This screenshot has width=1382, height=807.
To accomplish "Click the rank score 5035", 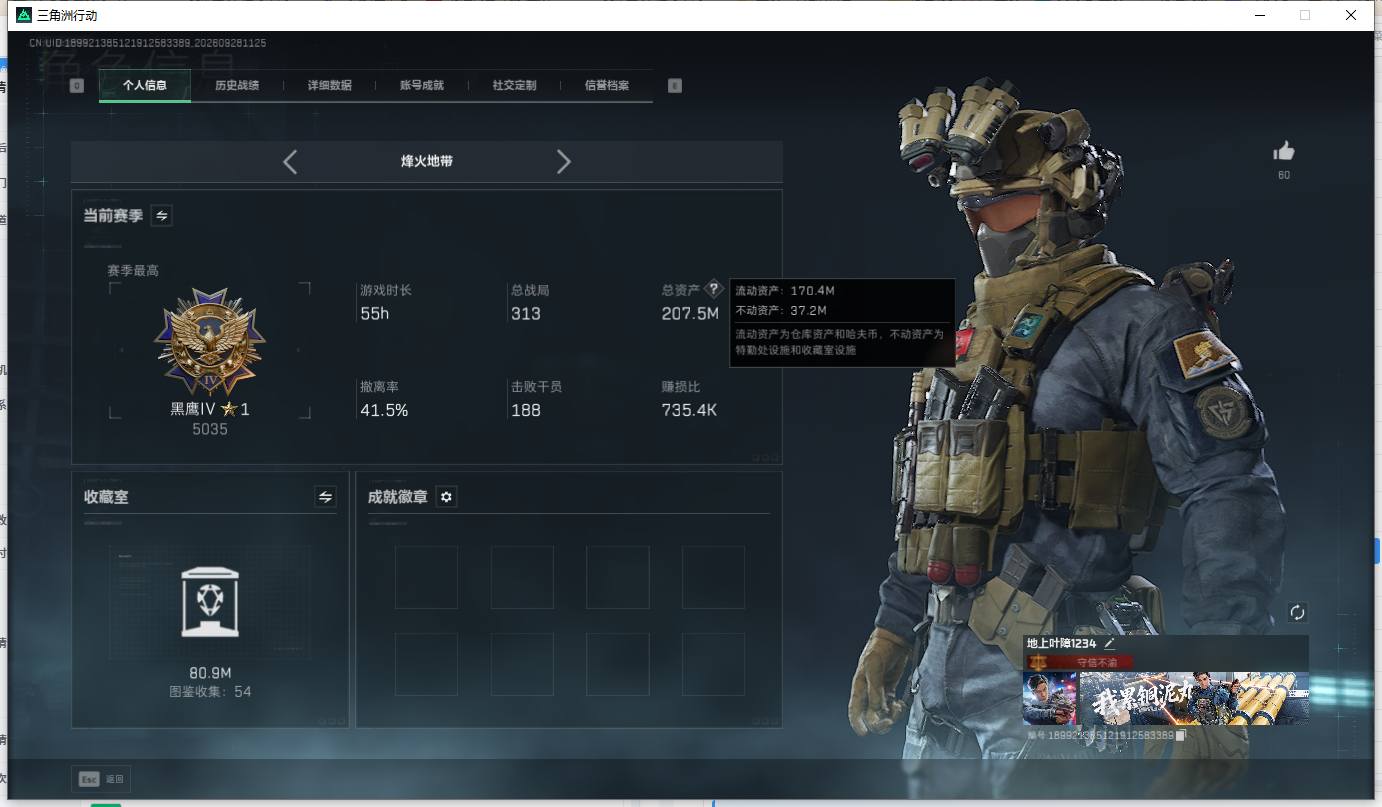I will tap(210, 429).
